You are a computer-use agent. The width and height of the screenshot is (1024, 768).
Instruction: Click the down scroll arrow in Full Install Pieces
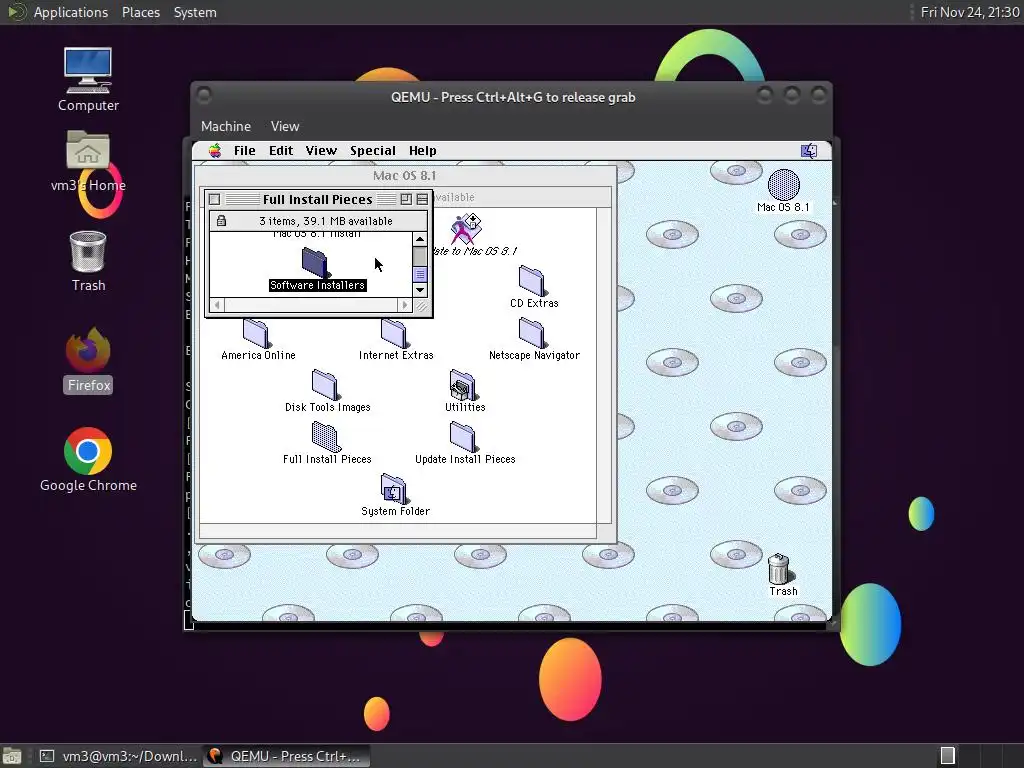[420, 289]
